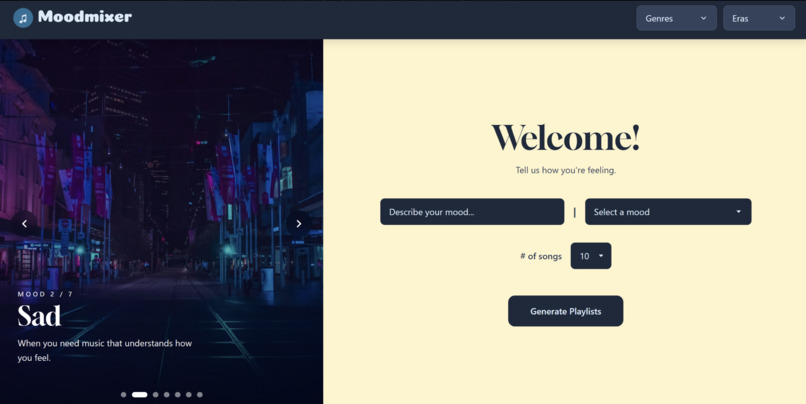Select sixth carousel pagination dot
The width and height of the screenshot is (806, 404).
point(189,395)
